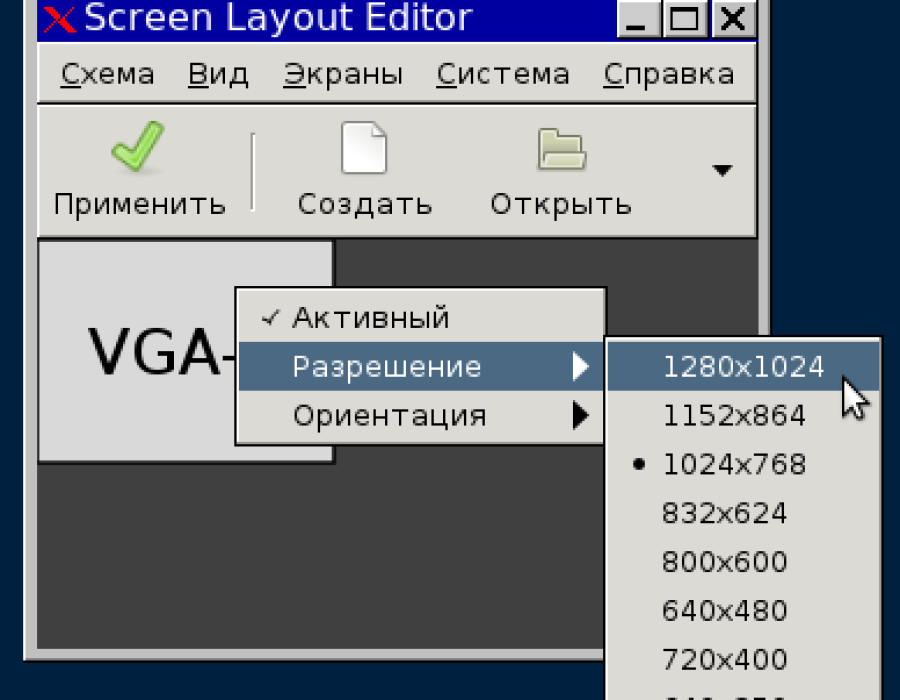Expand the toolbar overflow arrow
Viewport: 900px width, 700px height.
tap(722, 170)
